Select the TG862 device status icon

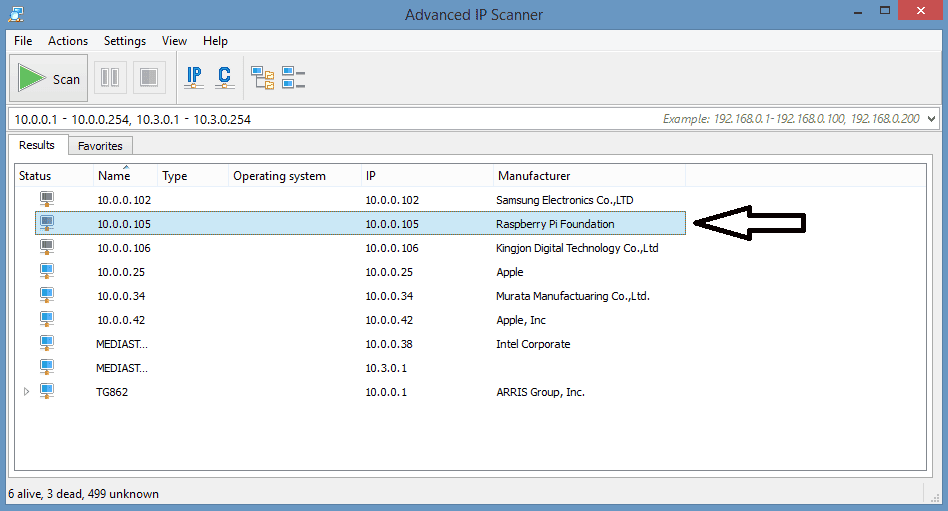tap(47, 391)
